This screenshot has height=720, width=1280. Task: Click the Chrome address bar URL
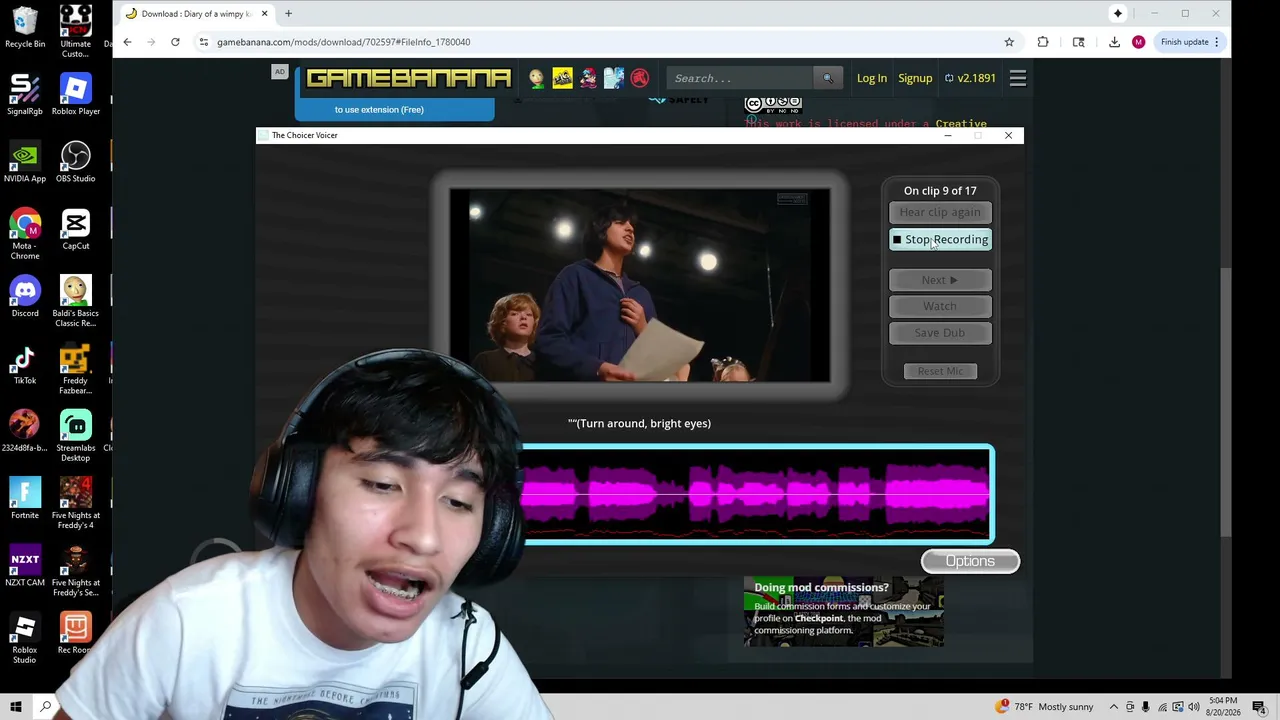pyautogui.click(x=343, y=42)
